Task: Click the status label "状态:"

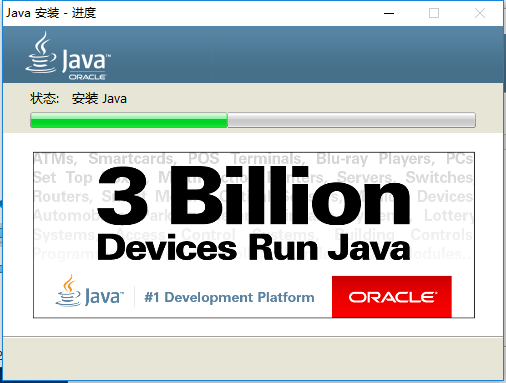Action: tap(44, 99)
